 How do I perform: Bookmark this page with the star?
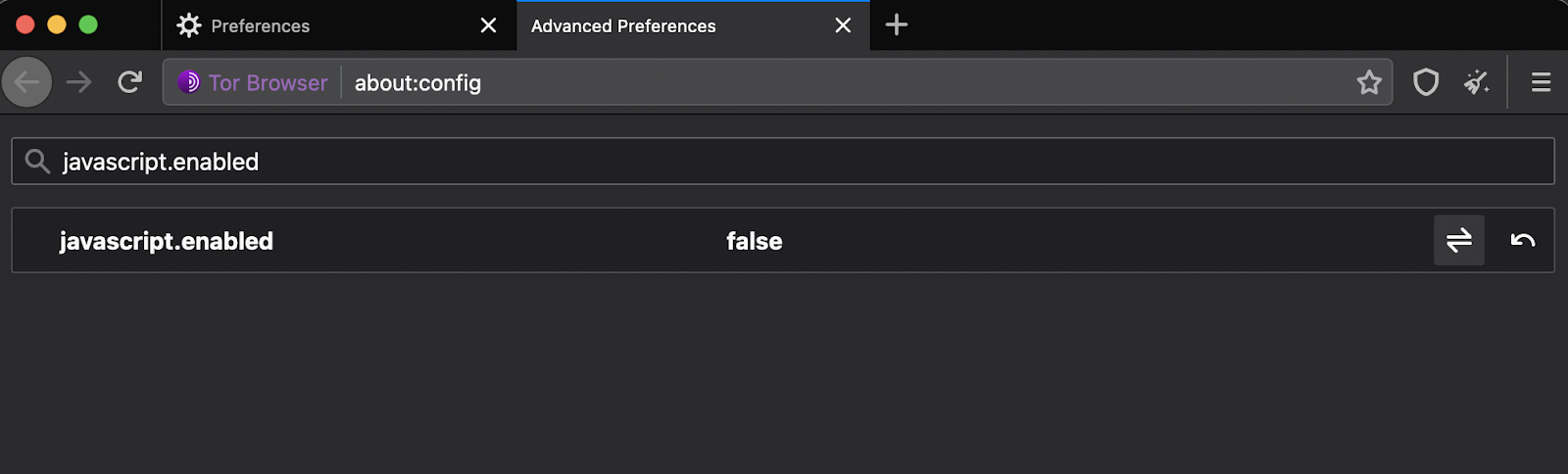point(1369,82)
